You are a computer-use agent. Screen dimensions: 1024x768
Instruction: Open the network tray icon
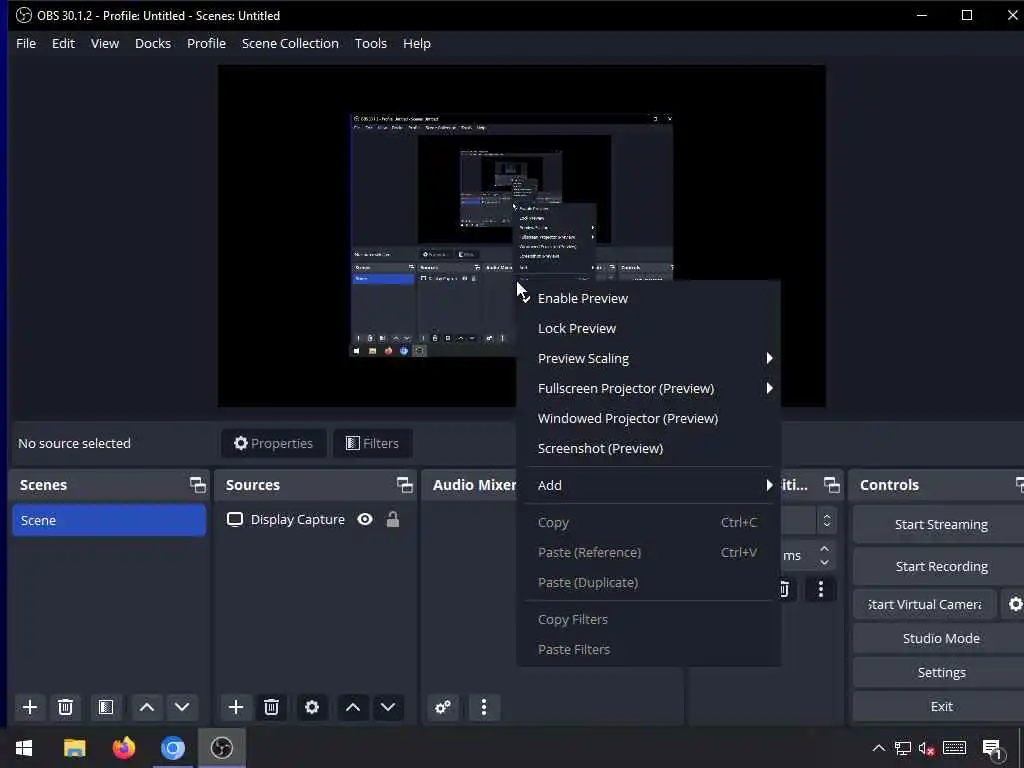(x=903, y=749)
